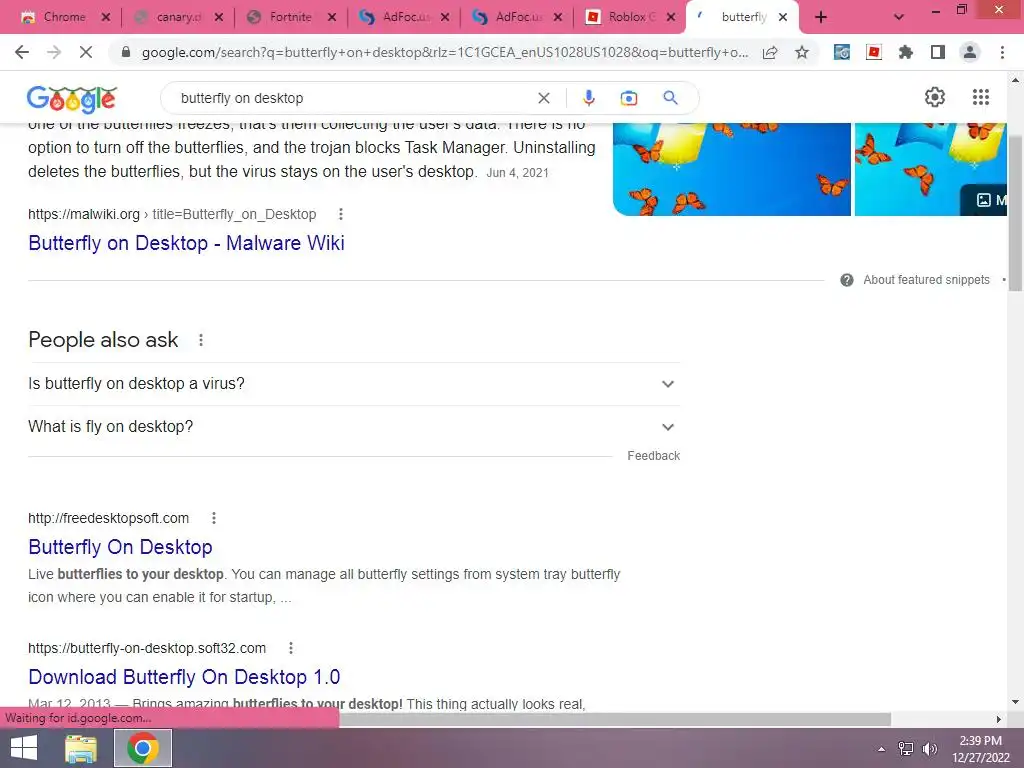Close the Fortnite tab
Screen dimensions: 1024x768
pyautogui.click(x=332, y=18)
